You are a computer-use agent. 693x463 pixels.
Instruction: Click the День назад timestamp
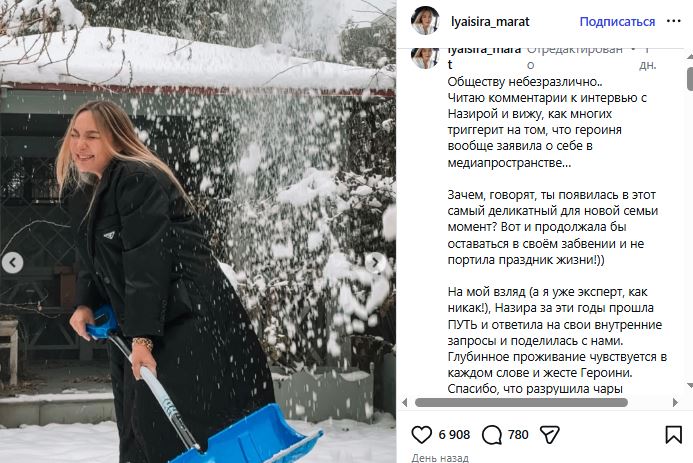pyautogui.click(x=440, y=458)
